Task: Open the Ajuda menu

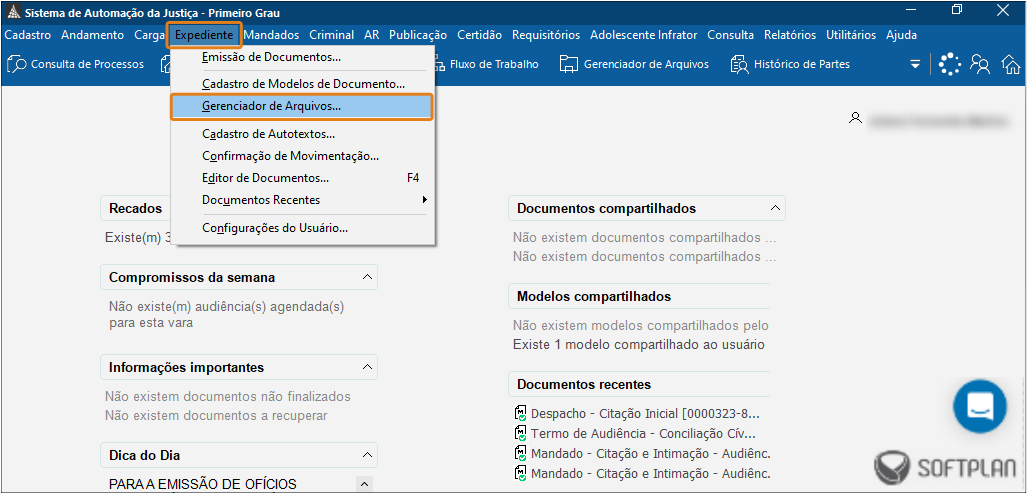Action: click(x=901, y=35)
